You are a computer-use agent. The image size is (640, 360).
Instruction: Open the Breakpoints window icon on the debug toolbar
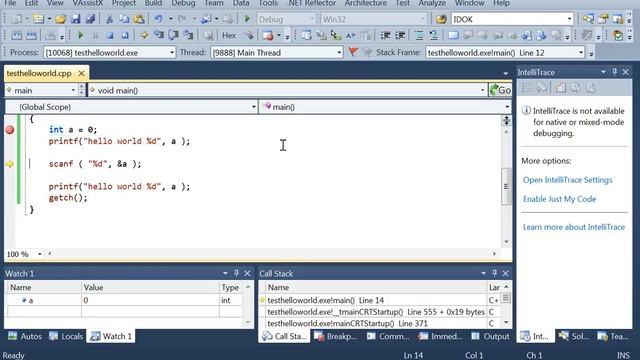(x=268, y=36)
